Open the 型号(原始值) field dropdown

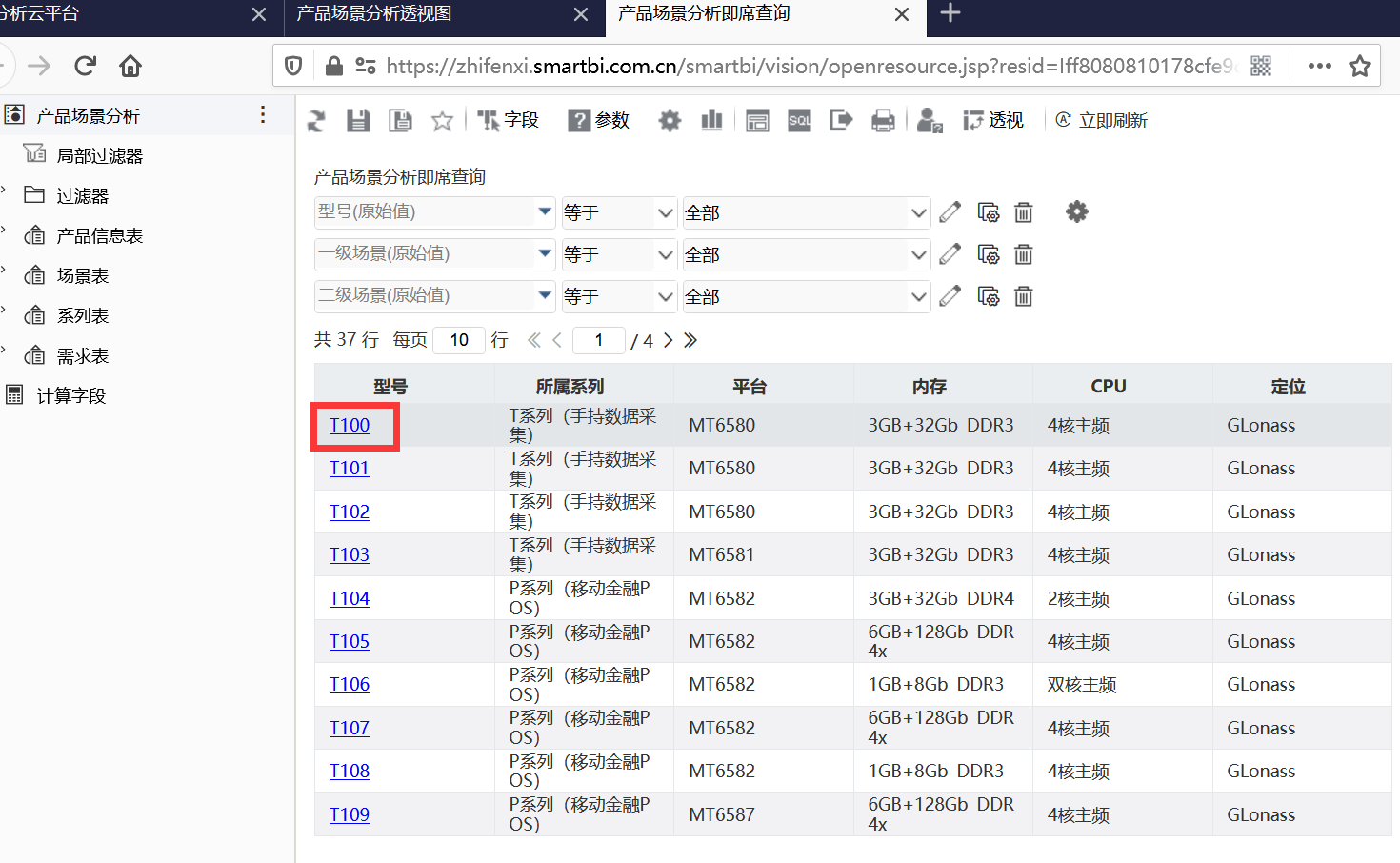click(x=434, y=212)
